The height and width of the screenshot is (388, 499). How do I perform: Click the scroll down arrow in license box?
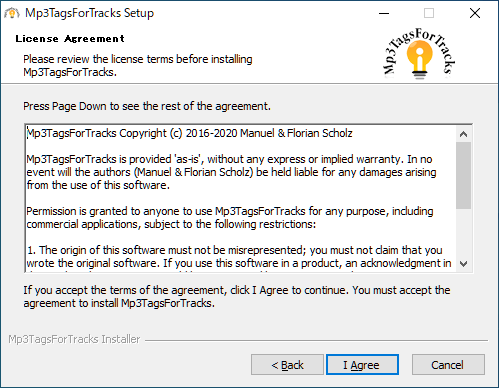pos(463,264)
